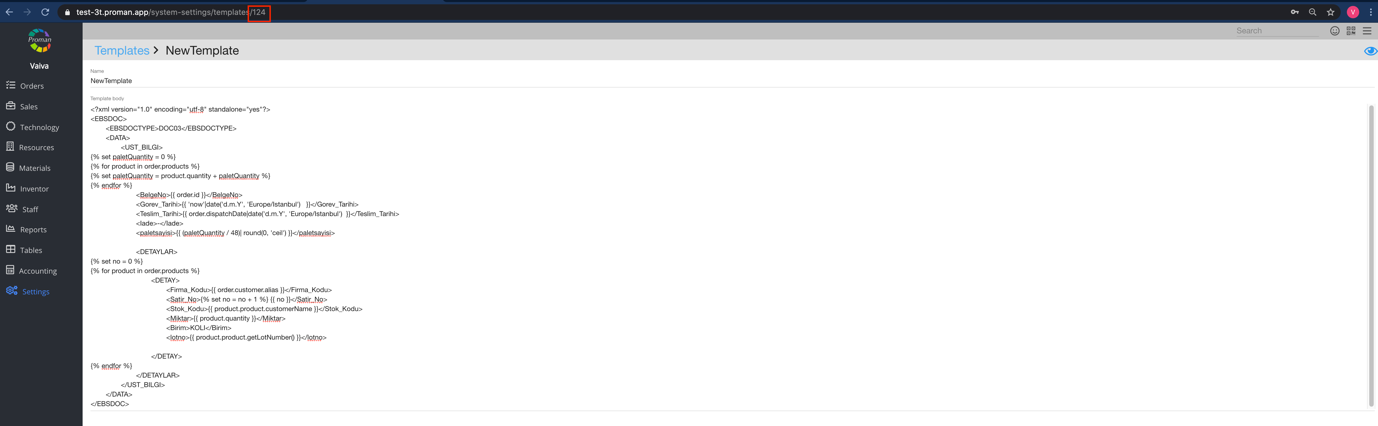Open the Chrome three-dot menu

(1371, 12)
